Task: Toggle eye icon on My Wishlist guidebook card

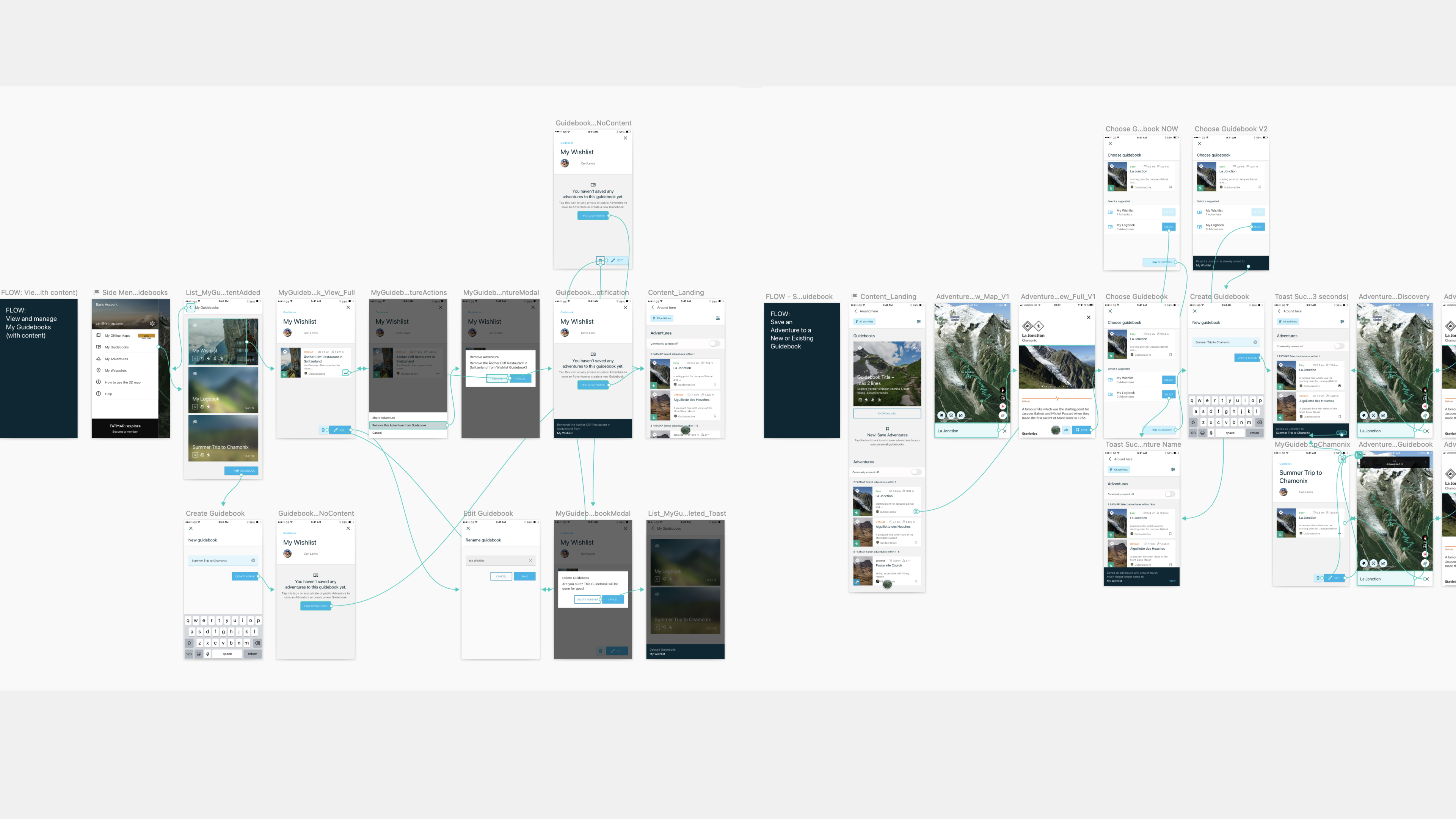Action: click(x=195, y=325)
